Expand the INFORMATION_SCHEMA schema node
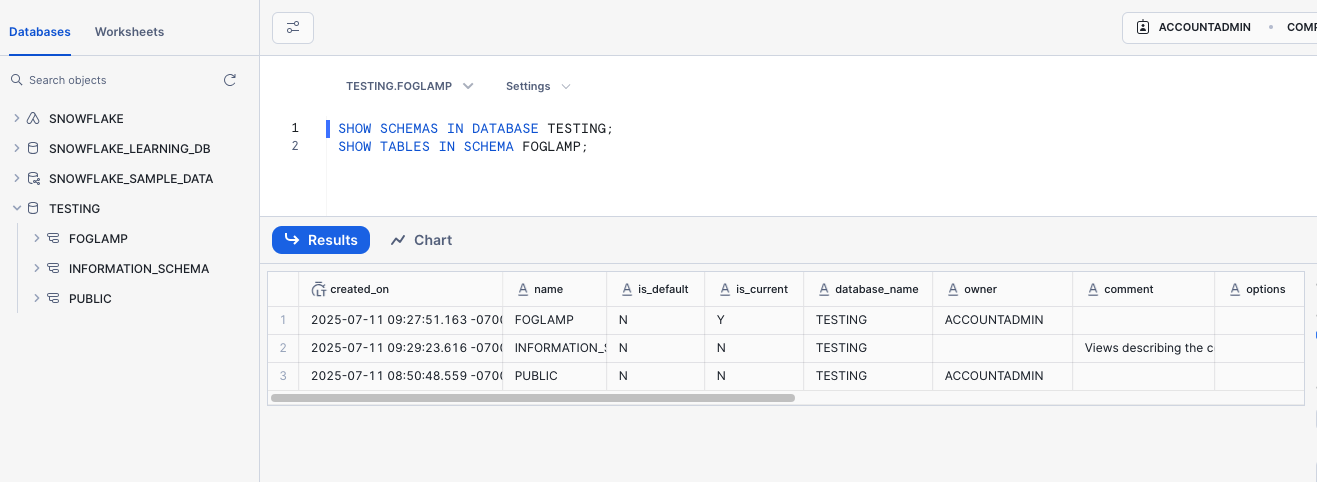Image resolution: width=1317 pixels, height=482 pixels. 36,269
